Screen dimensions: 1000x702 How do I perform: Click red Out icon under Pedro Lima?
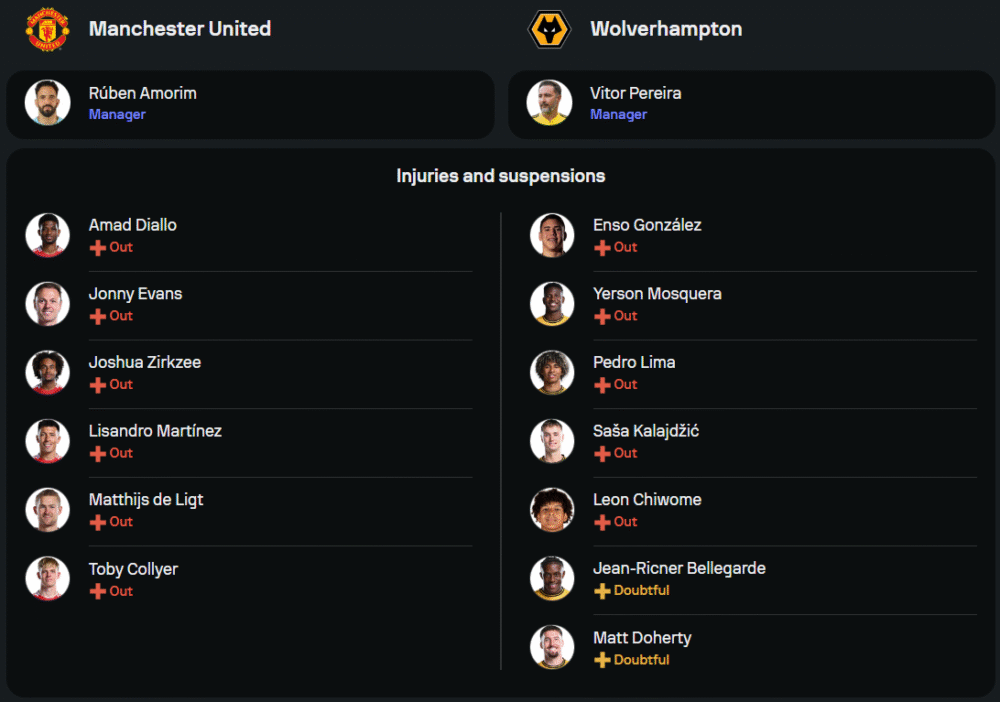[602, 385]
